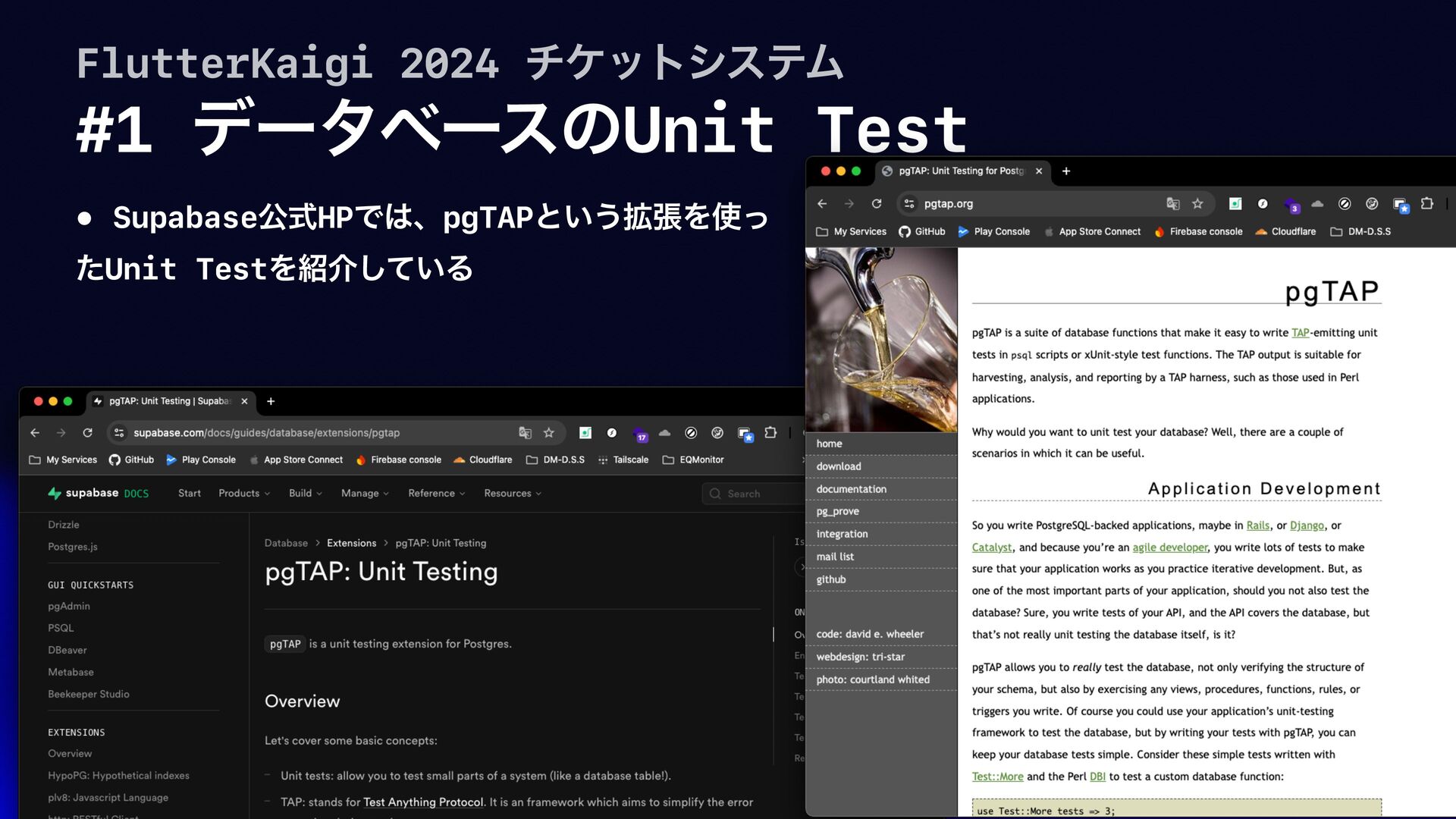Click the agile developer hyperlink
Screen dimensions: 1456x819
[x=1169, y=548]
